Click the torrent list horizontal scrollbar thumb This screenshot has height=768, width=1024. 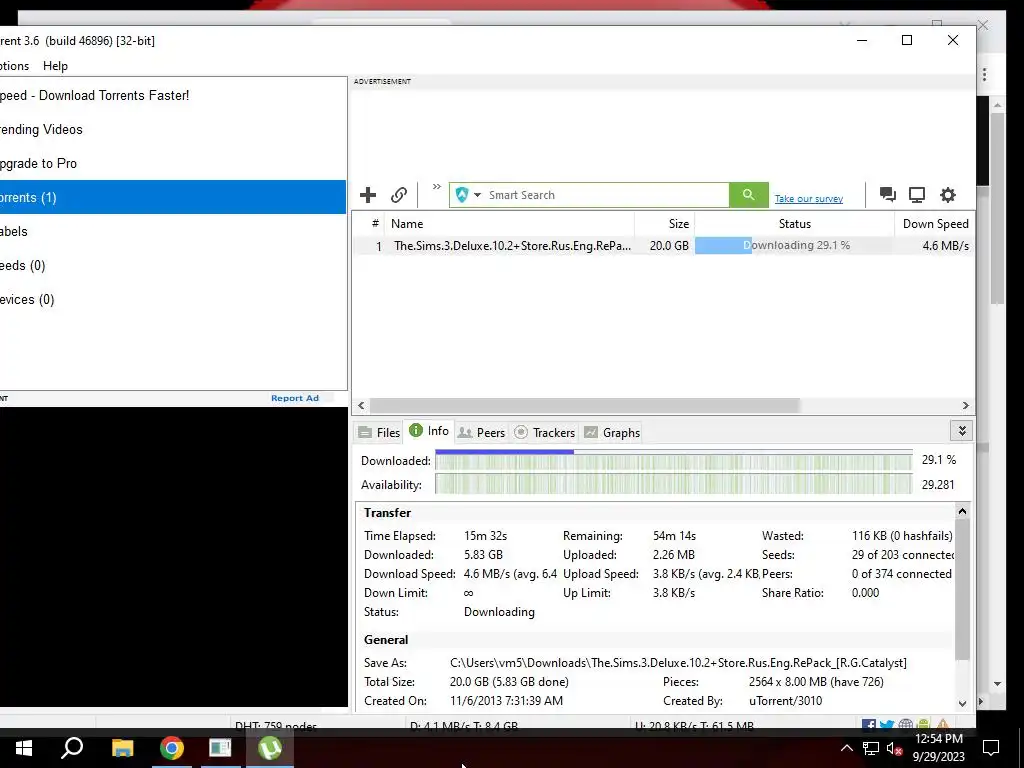(584, 406)
